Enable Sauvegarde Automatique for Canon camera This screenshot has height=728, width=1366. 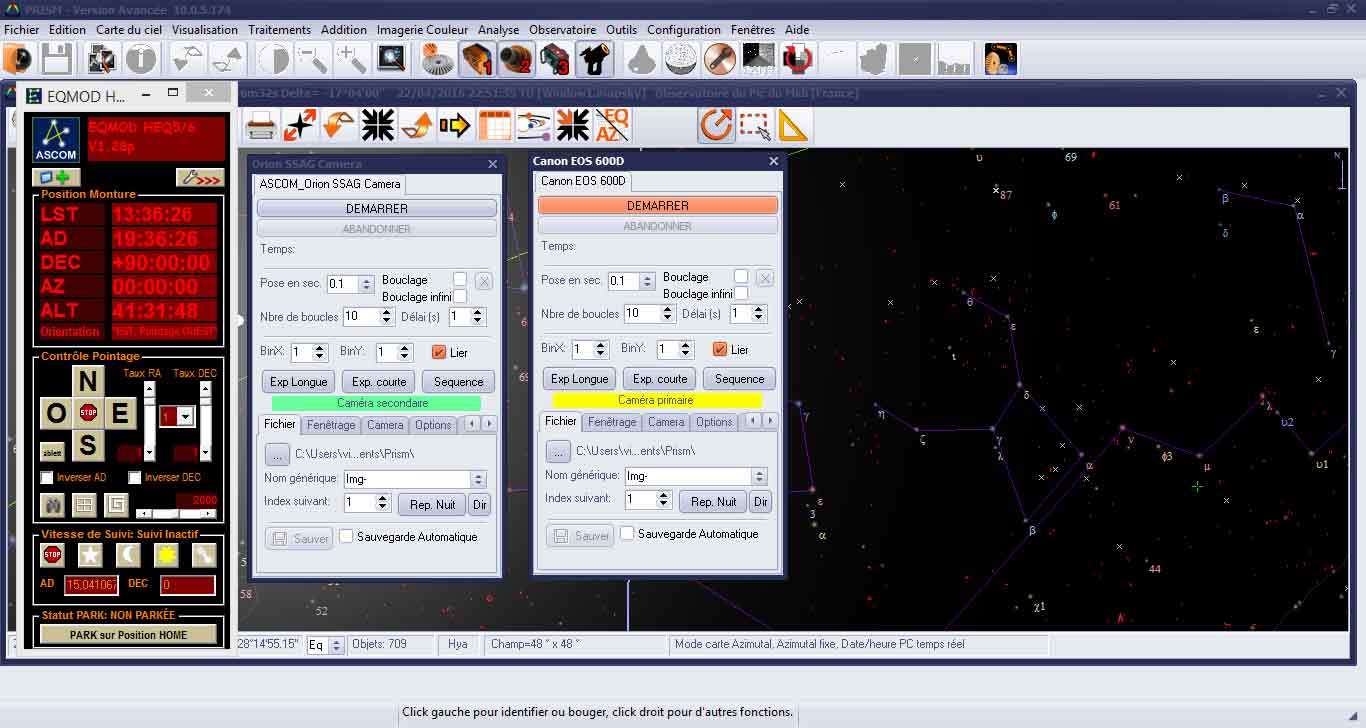627,534
